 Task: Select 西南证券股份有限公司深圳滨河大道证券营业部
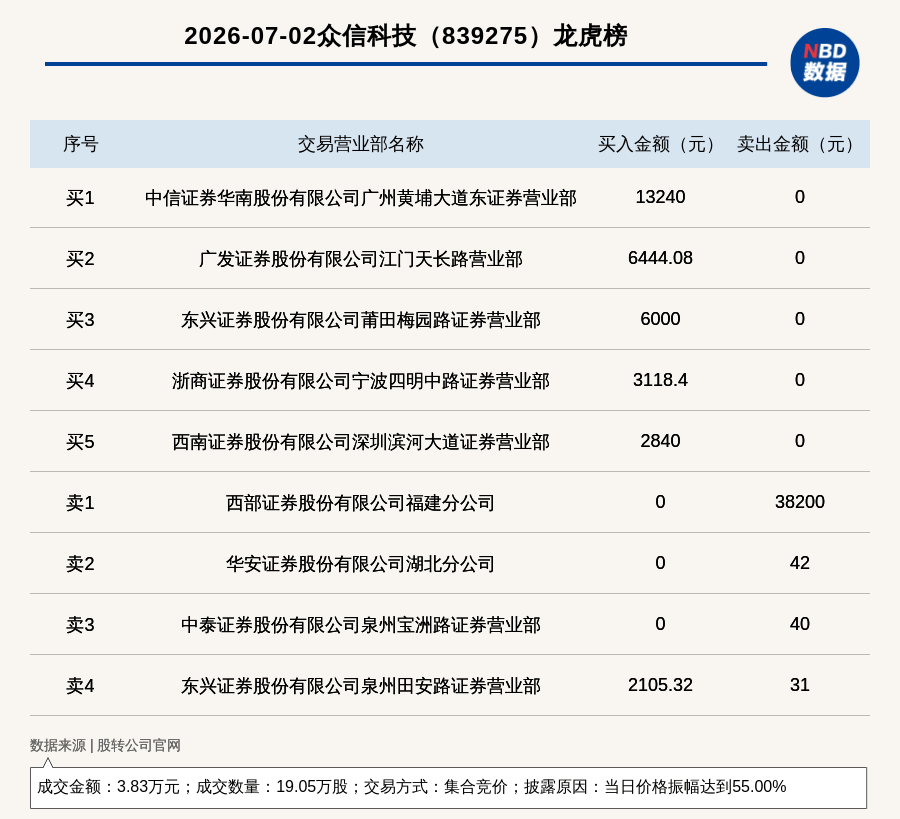(x=360, y=442)
